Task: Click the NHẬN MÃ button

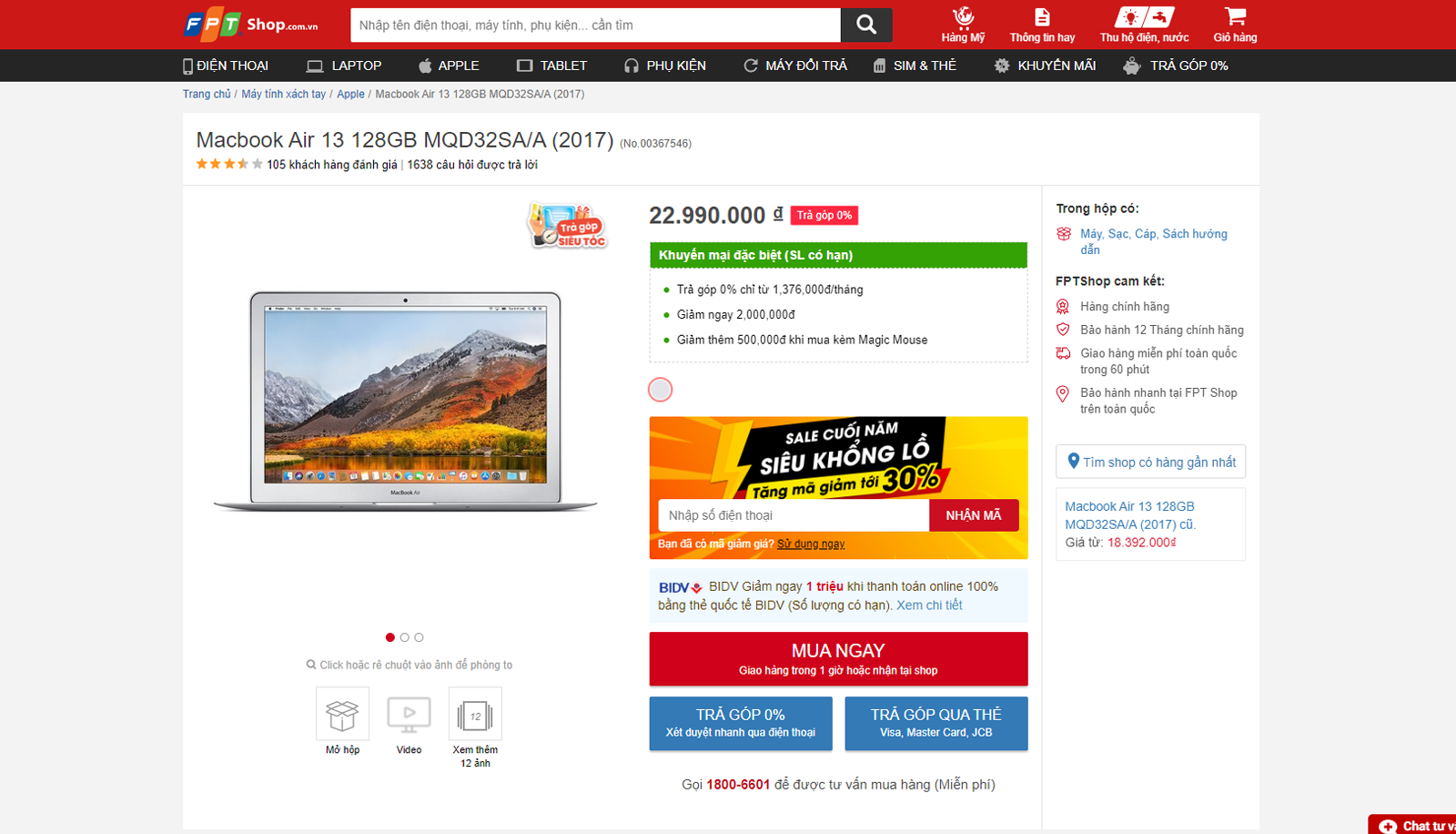Action: tap(974, 515)
